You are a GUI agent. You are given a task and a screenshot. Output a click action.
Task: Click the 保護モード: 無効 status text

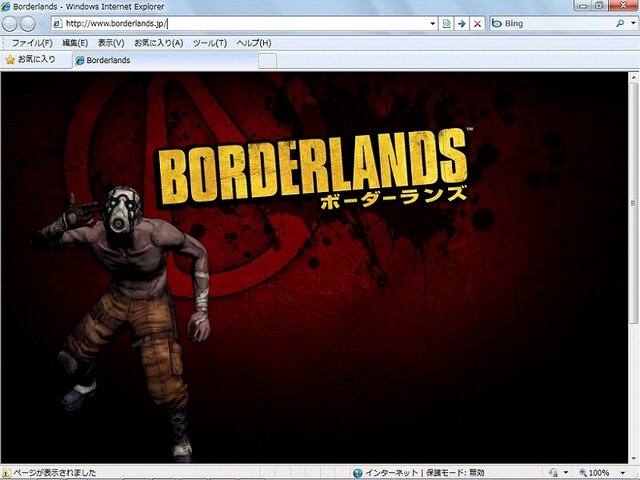(455, 473)
